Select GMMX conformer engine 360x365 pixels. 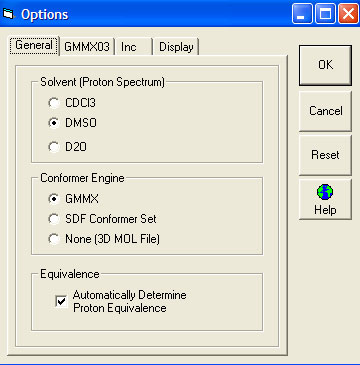pyautogui.click(x=54, y=199)
